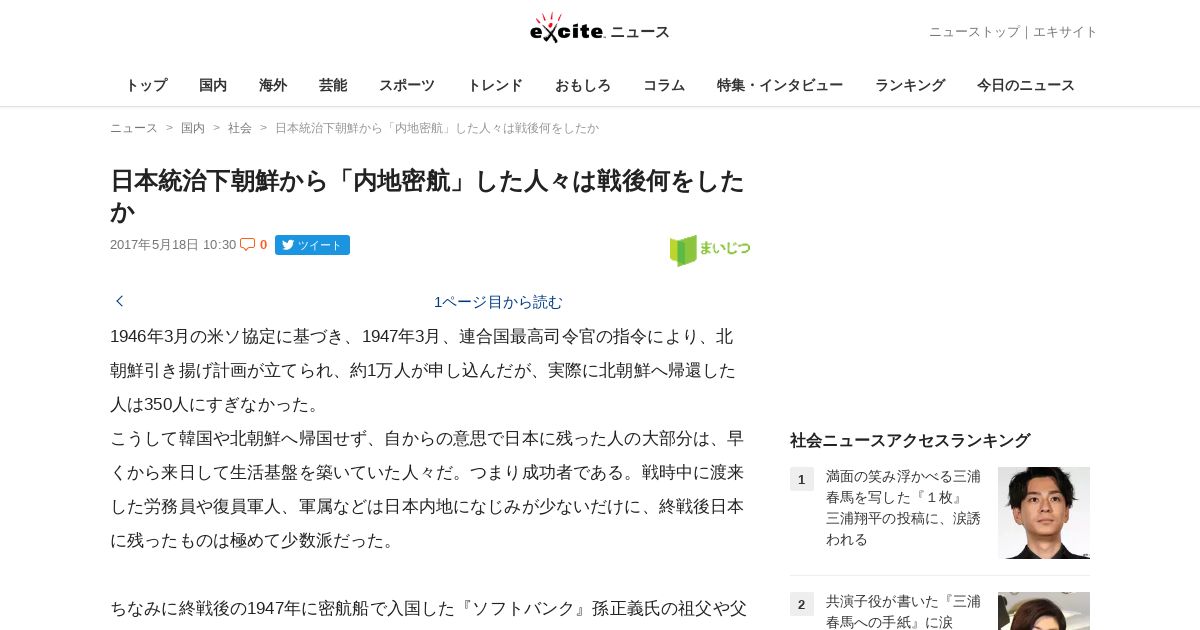Screen dimensions: 1200x630
Task: Click the comment count 0
Action: (x=264, y=245)
